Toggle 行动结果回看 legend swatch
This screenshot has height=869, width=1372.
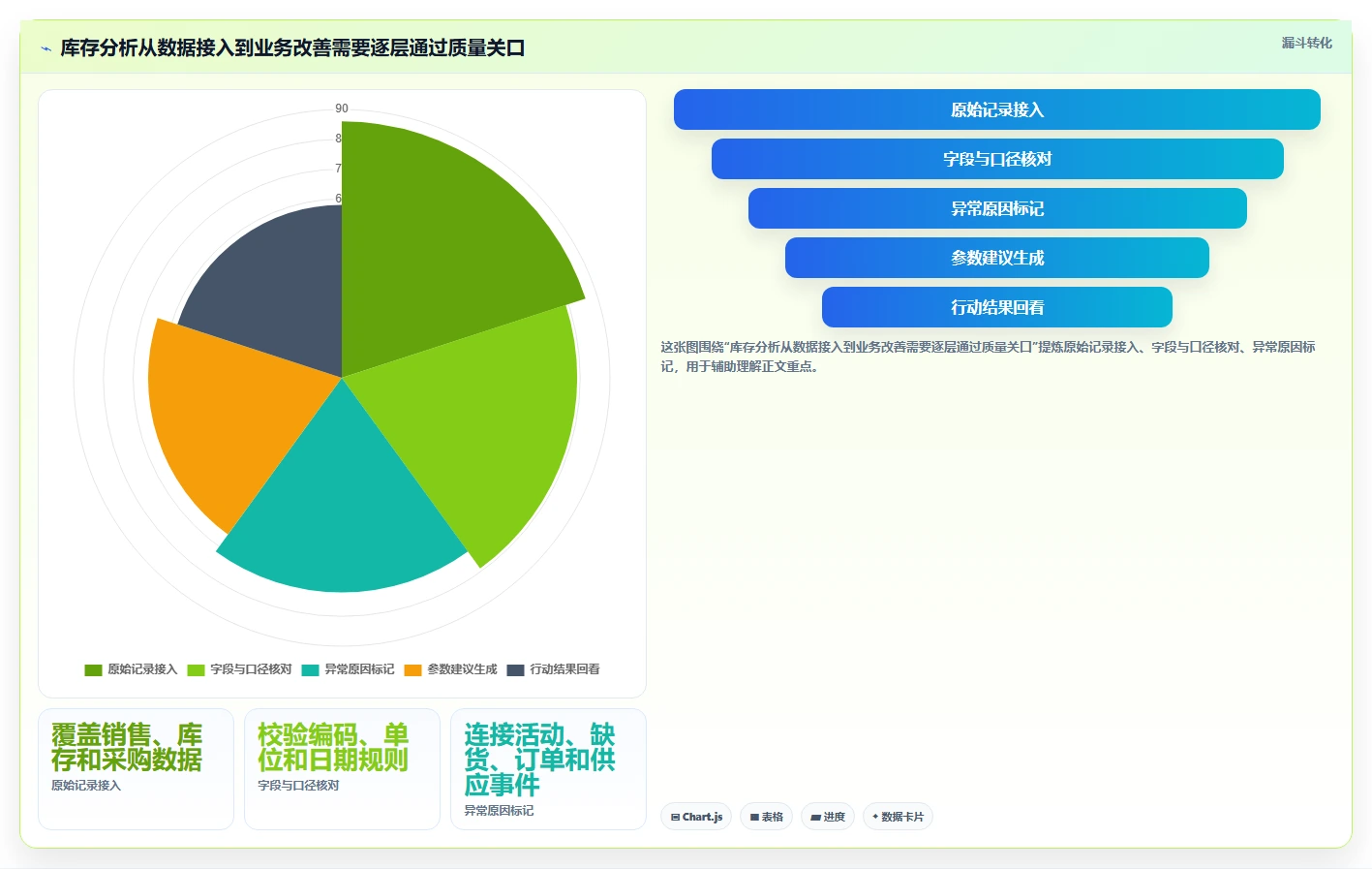[515, 669]
